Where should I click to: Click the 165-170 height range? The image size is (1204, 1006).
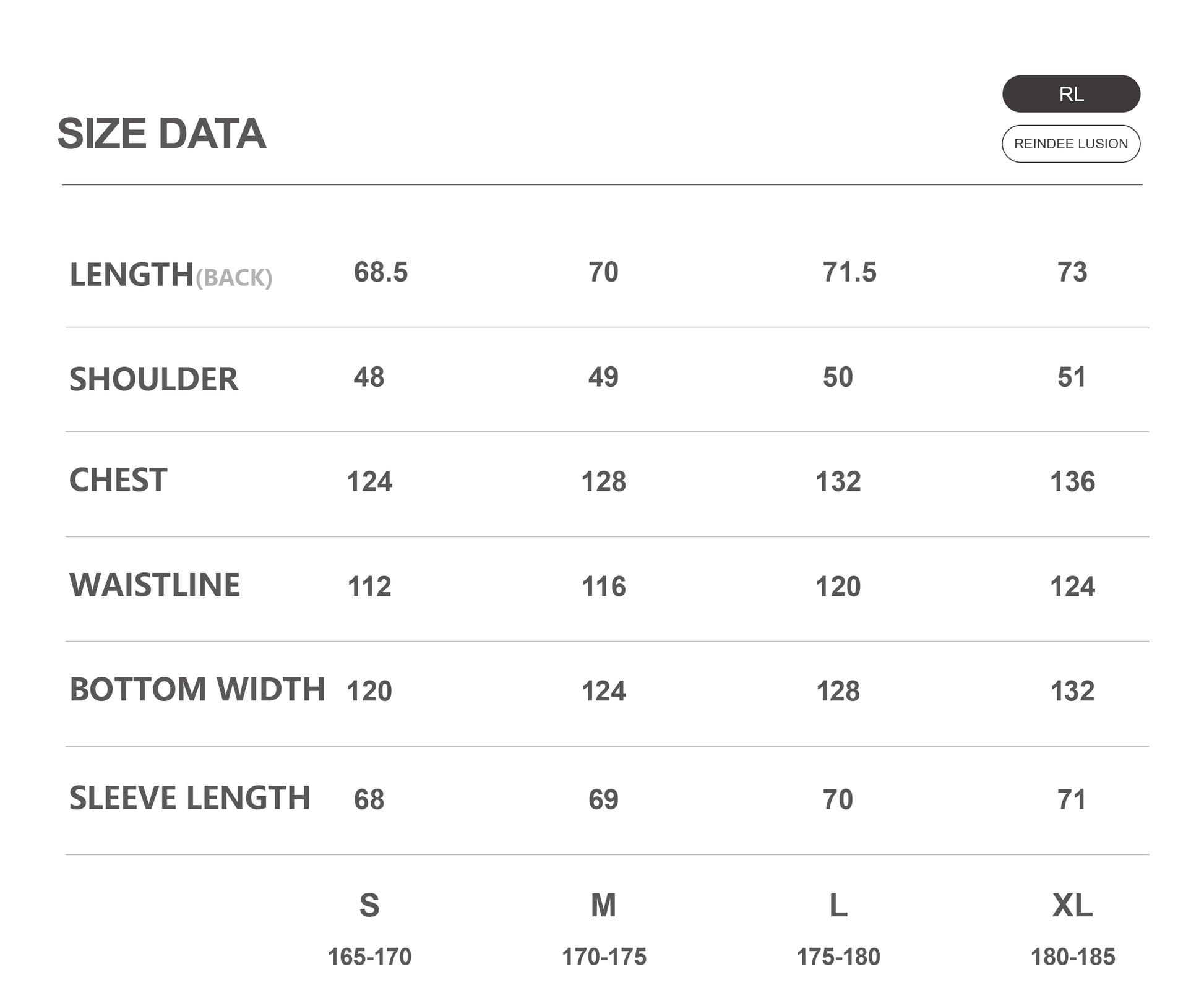369,957
